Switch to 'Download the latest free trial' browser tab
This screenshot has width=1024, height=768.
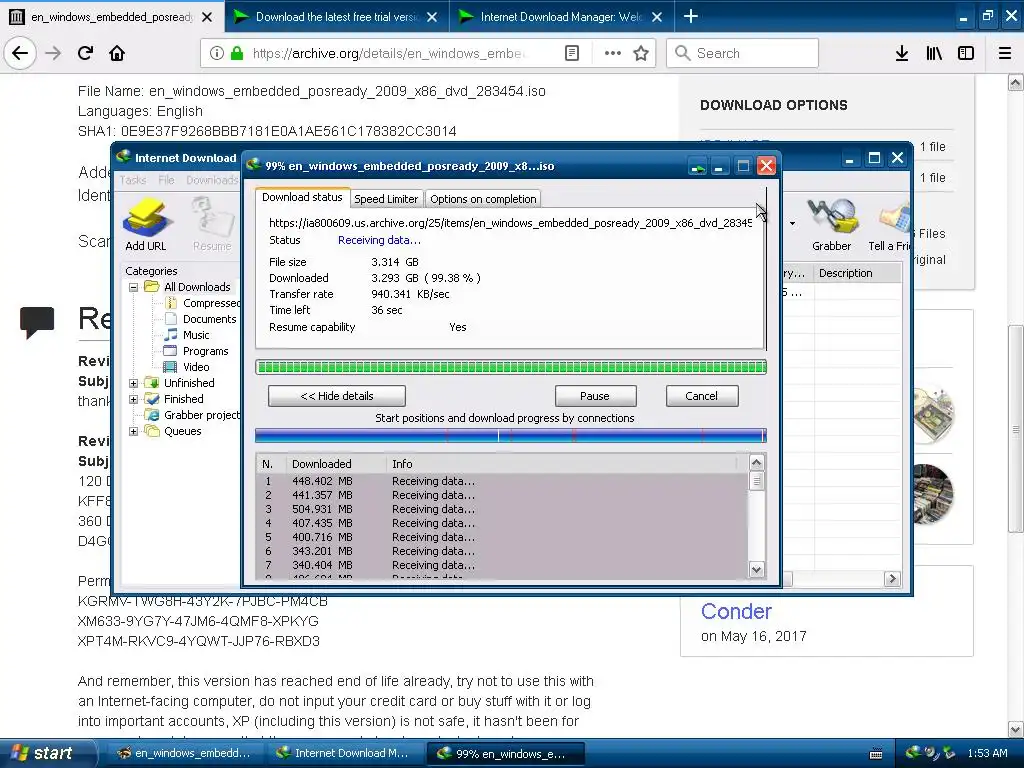[337, 16]
